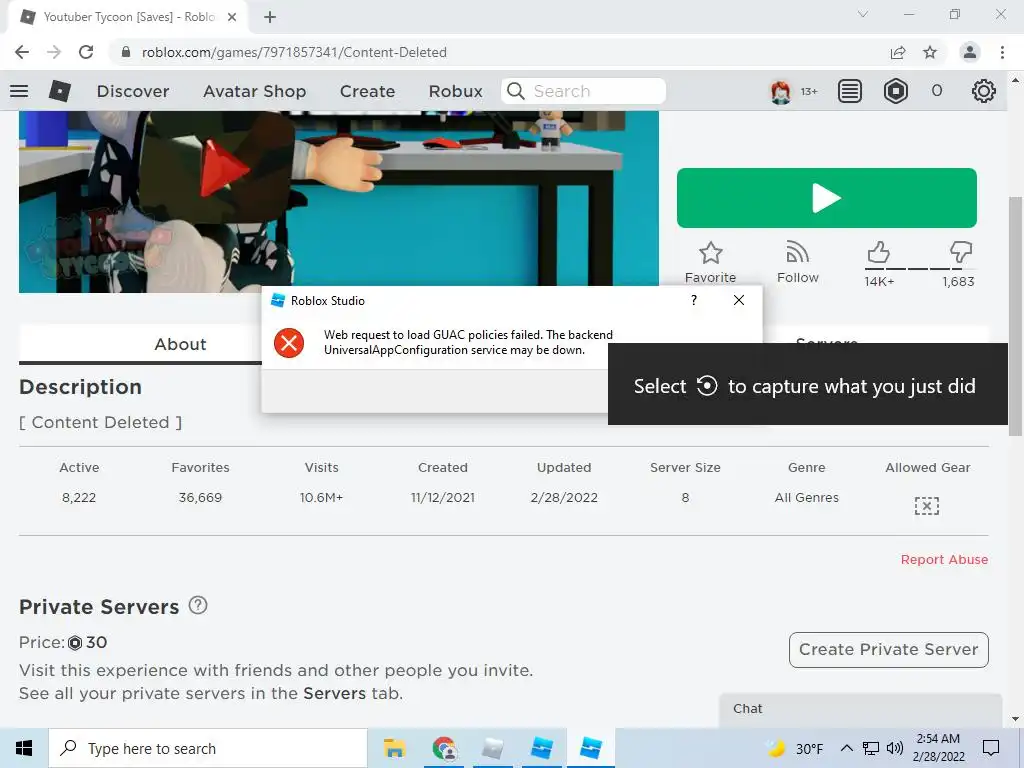Image resolution: width=1024 pixels, height=768 pixels.
Task: Click the roblox.com address bar URL
Action: (x=294, y=52)
